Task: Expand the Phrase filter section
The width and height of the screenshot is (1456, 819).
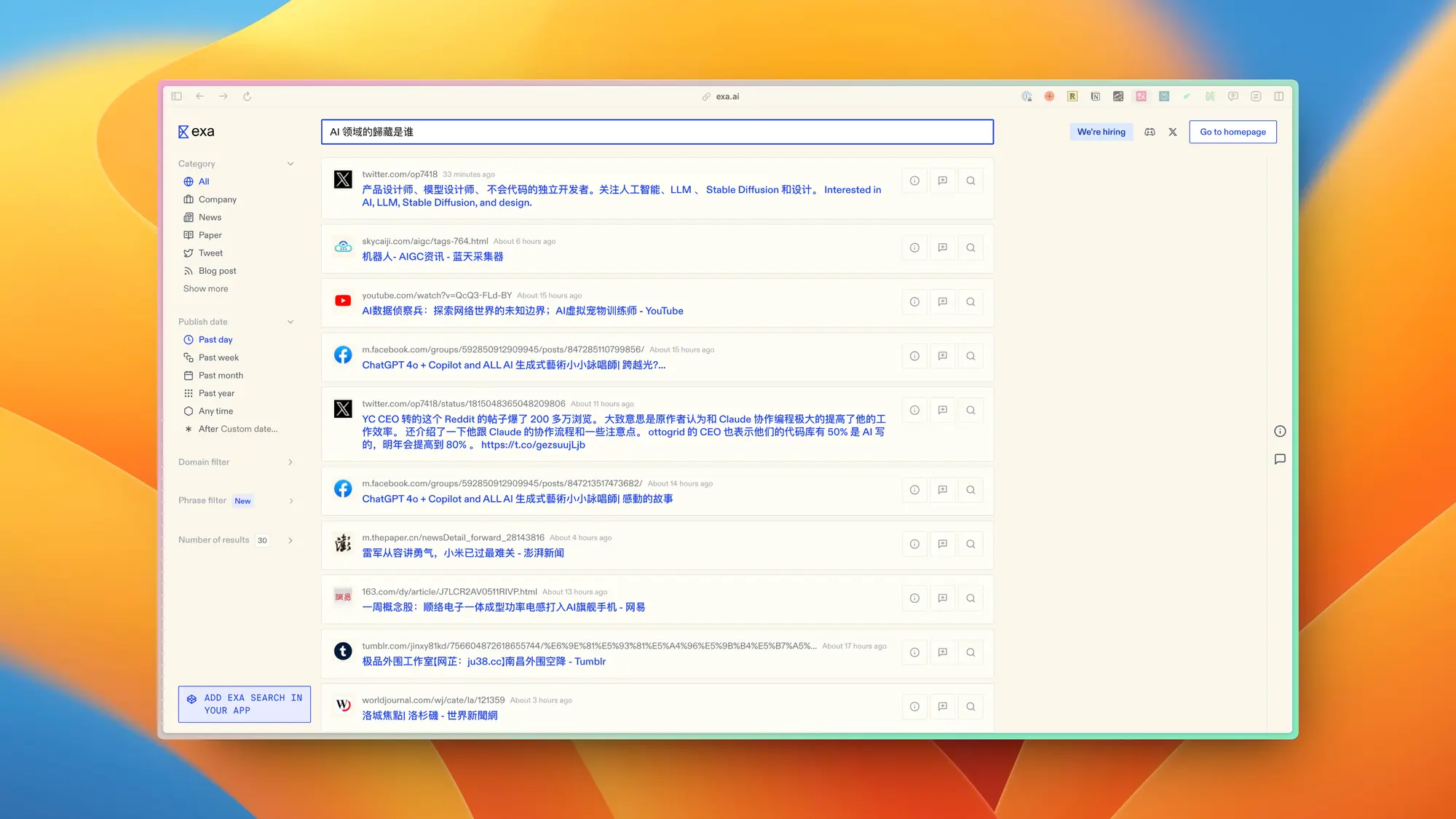Action: click(290, 500)
